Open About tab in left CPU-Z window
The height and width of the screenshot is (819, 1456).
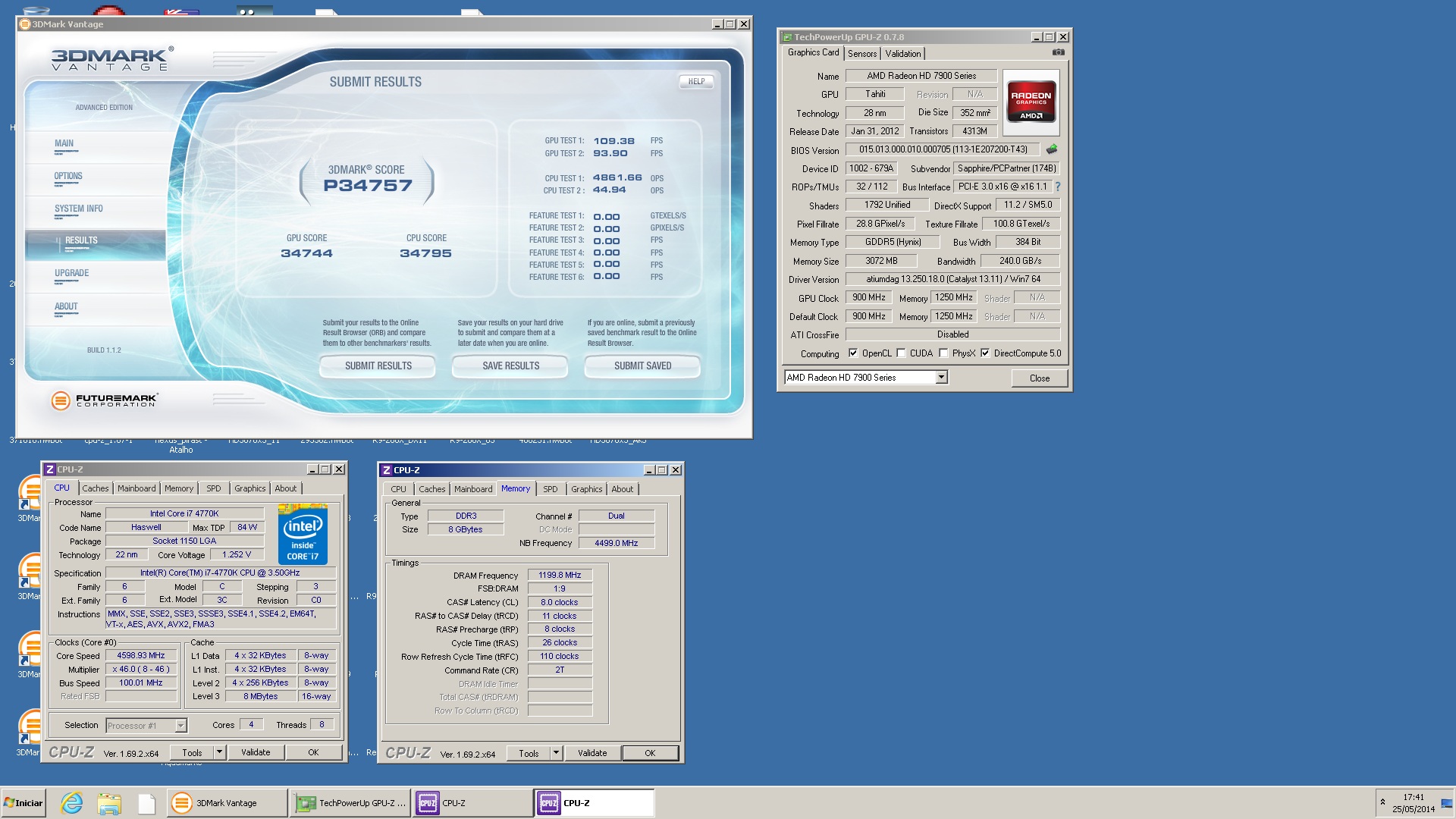pos(286,488)
